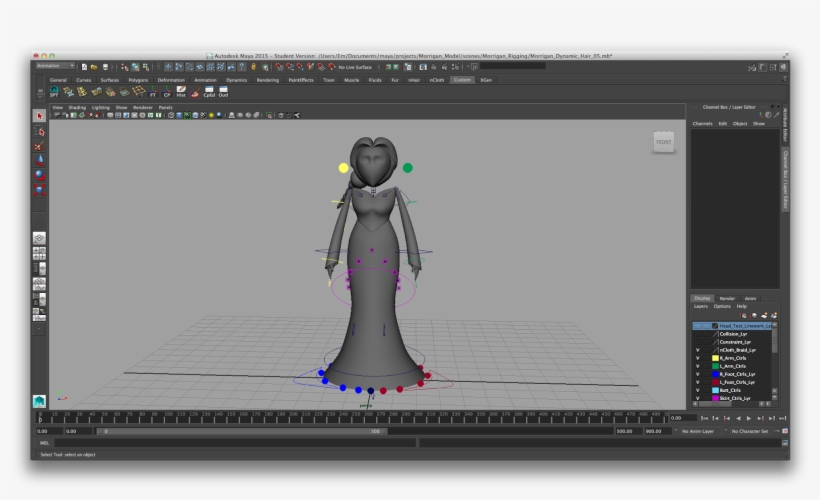Choose the Rotate tool sphere icon
Screen dimensions: 820x500
[x=39, y=175]
